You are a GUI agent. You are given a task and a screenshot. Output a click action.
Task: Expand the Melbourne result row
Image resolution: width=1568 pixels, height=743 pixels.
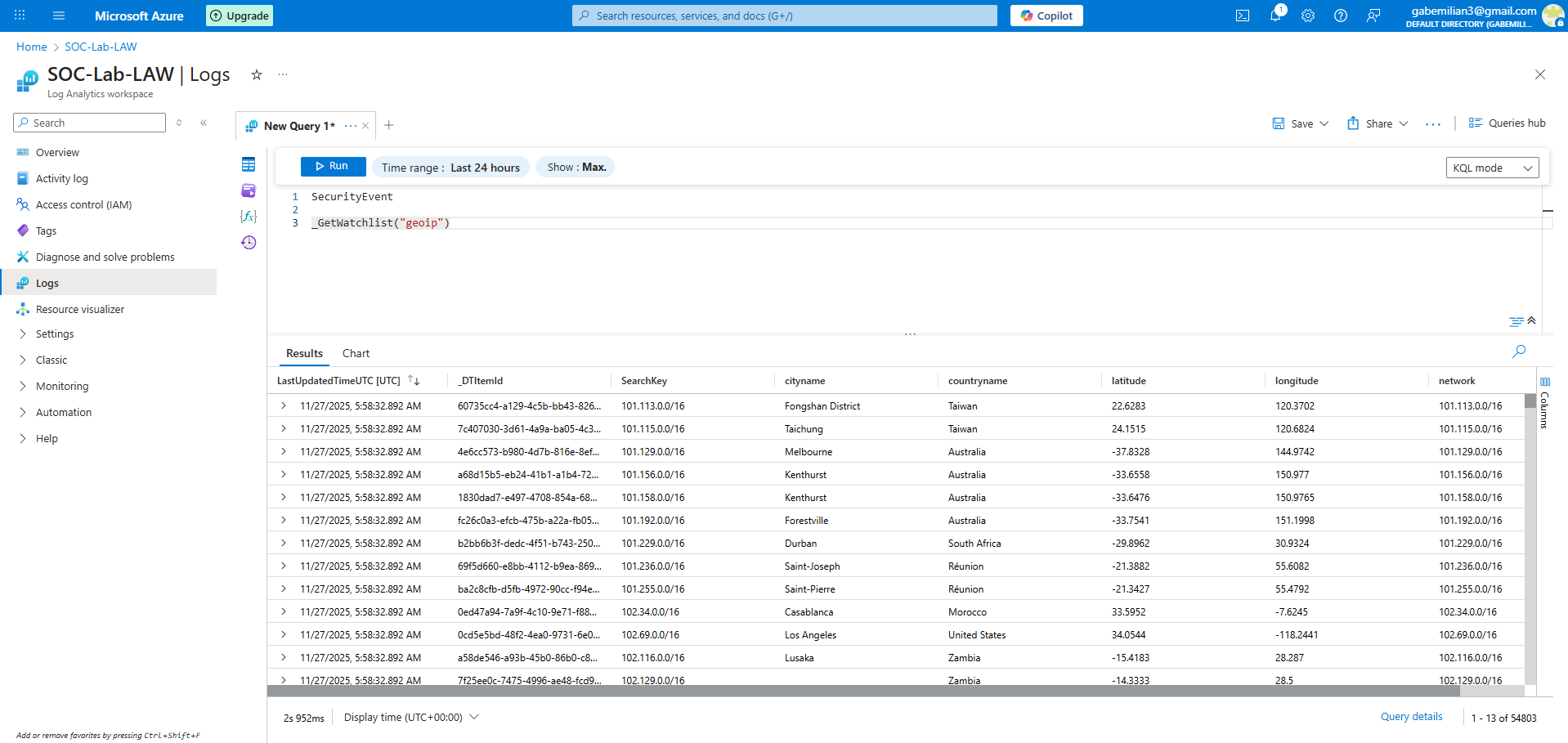[x=284, y=451]
